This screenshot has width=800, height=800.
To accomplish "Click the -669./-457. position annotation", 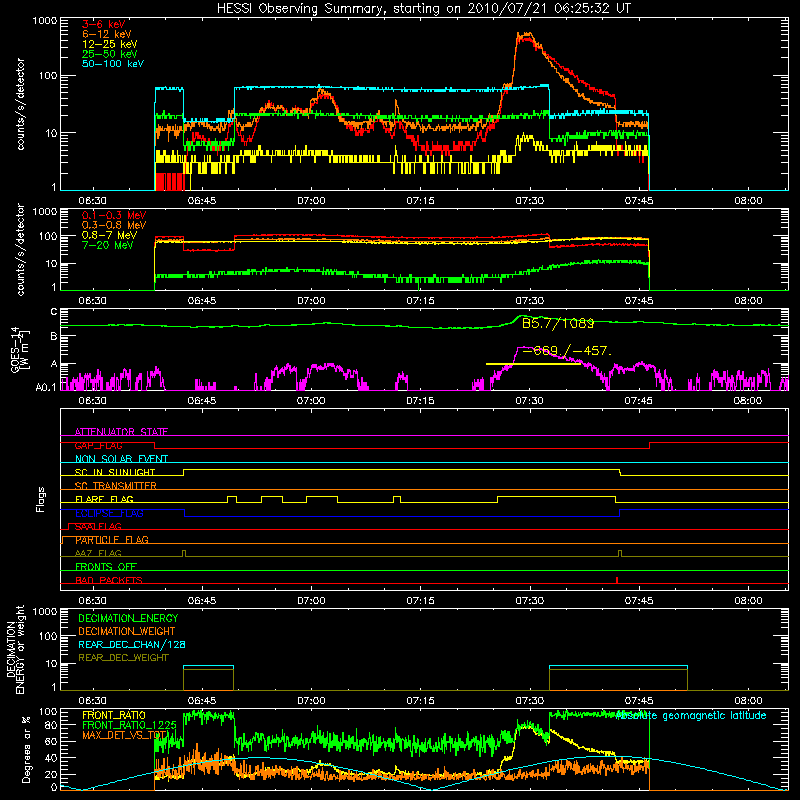I will click(567, 351).
